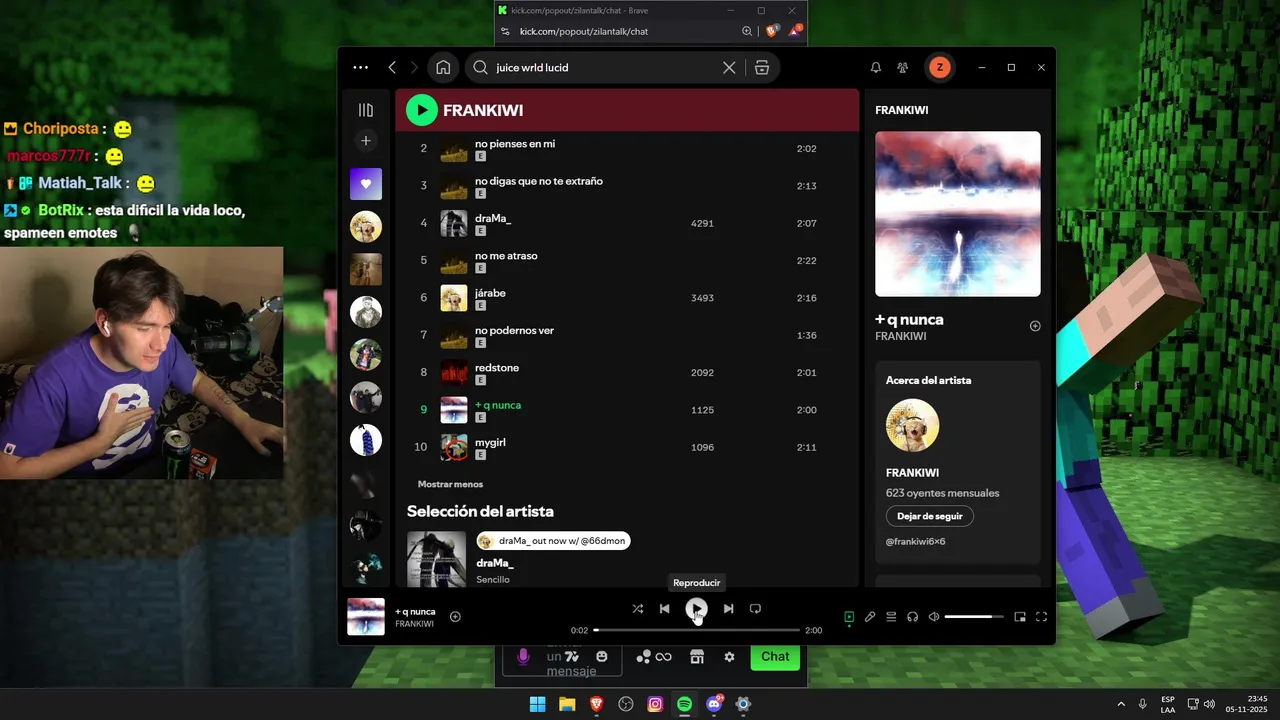
Task: Open friend activity icon
Action: (x=903, y=67)
